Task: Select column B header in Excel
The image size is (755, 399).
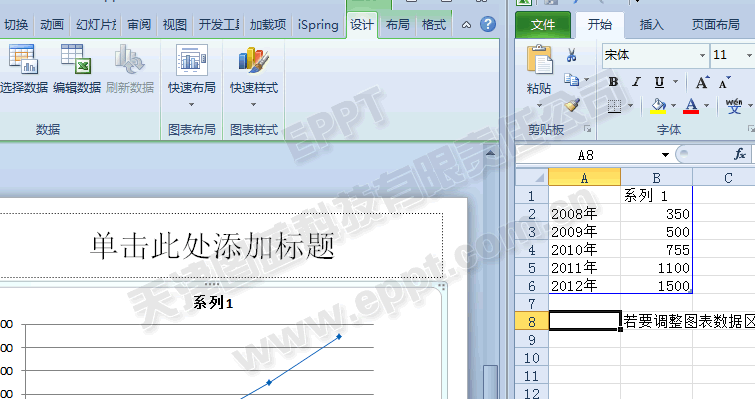Action: [656, 178]
